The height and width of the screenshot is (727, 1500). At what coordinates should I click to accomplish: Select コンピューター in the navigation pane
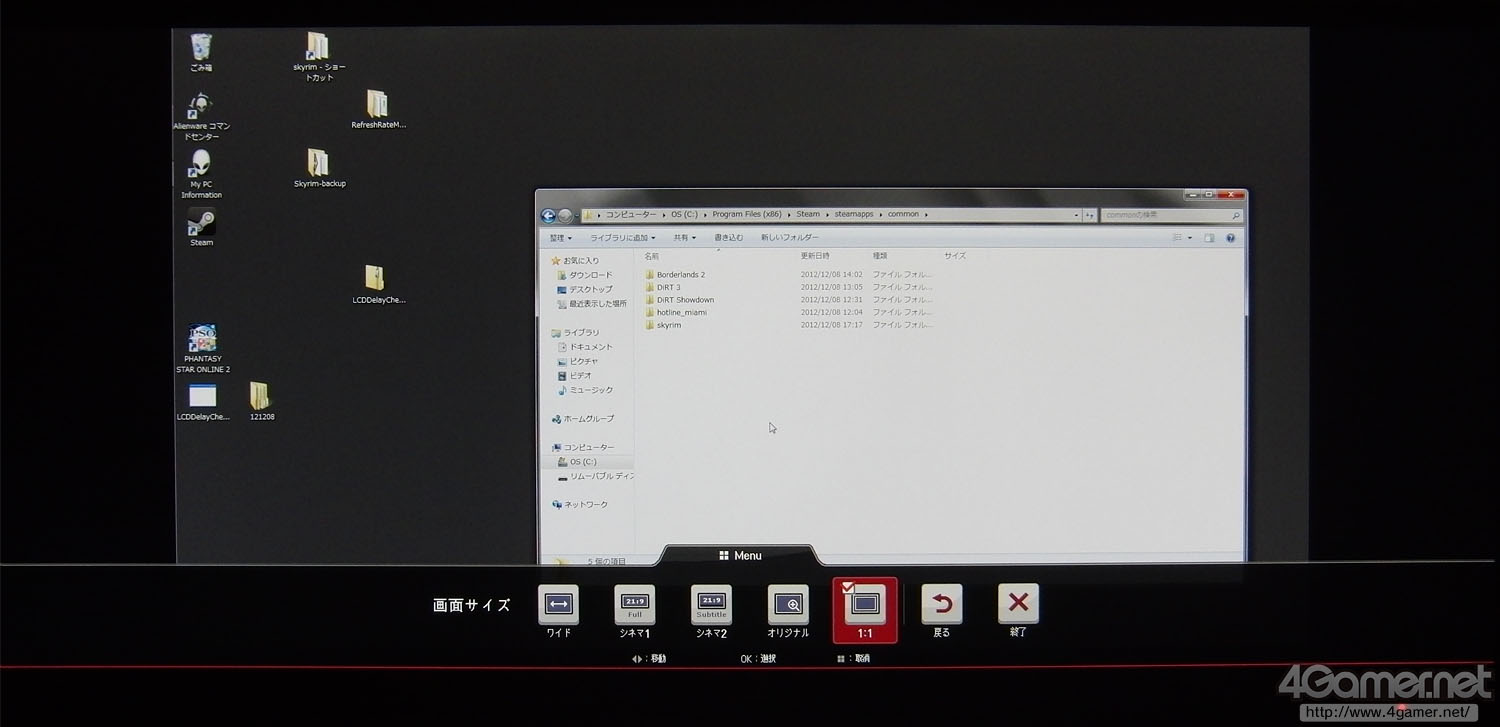click(583, 448)
